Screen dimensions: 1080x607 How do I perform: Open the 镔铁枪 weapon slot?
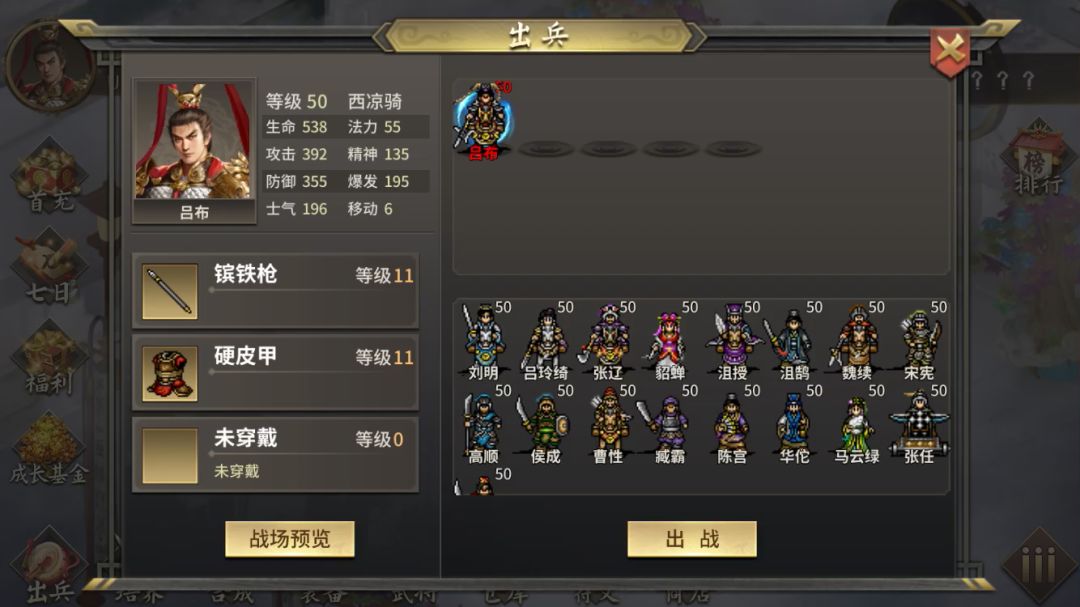pyautogui.click(x=276, y=290)
